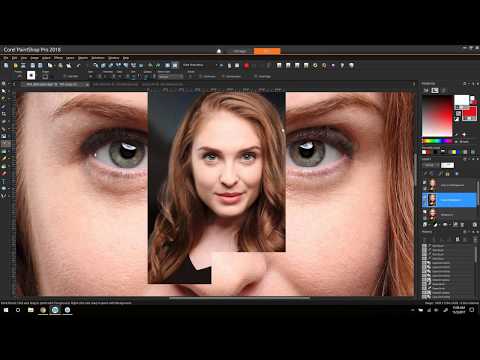Click the rainbow hue bar
Viewport: 480px width, 360px height.
point(437,141)
